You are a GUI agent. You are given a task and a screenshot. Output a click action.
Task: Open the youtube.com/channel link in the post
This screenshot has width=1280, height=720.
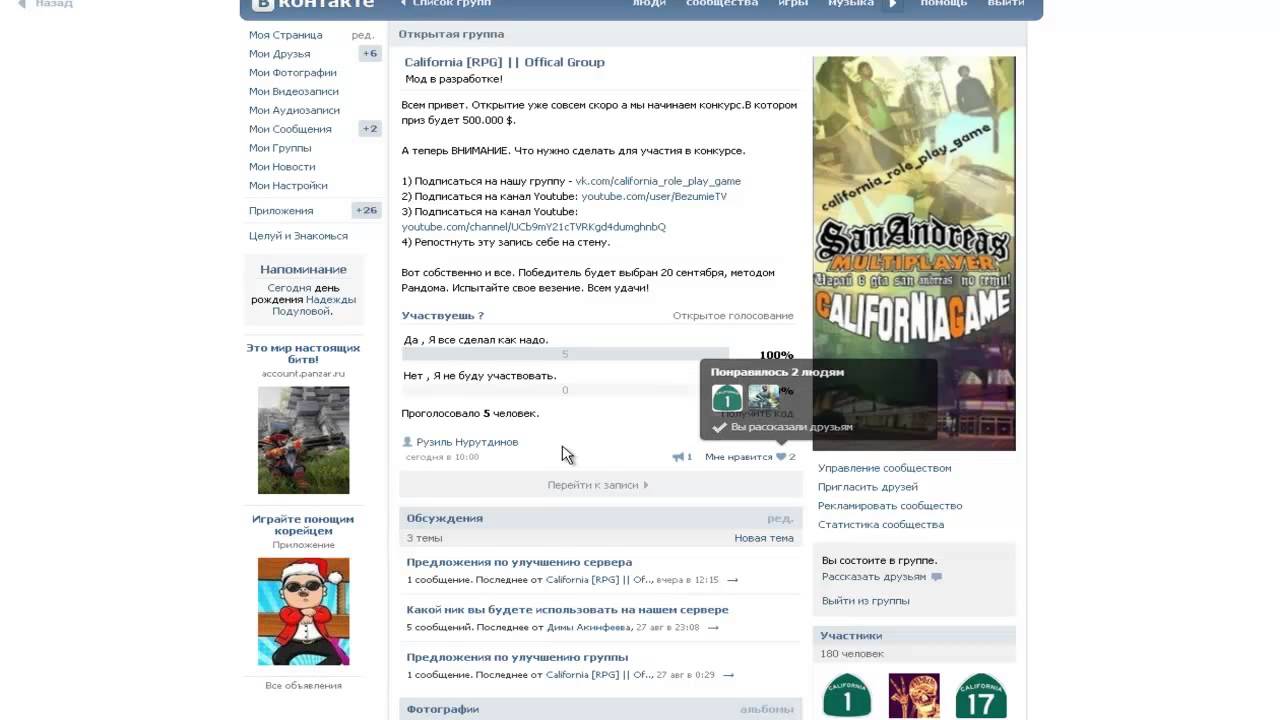pos(534,227)
